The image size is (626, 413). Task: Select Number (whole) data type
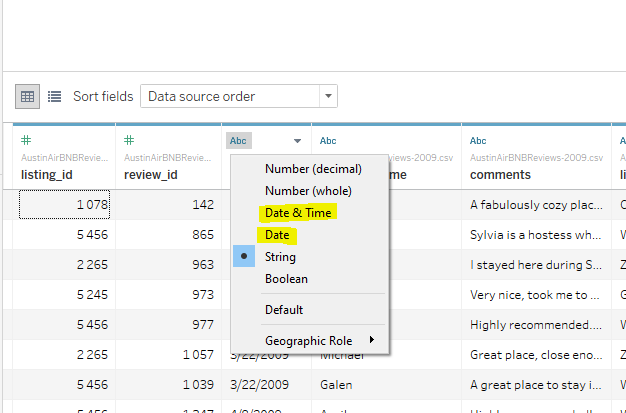click(x=308, y=189)
